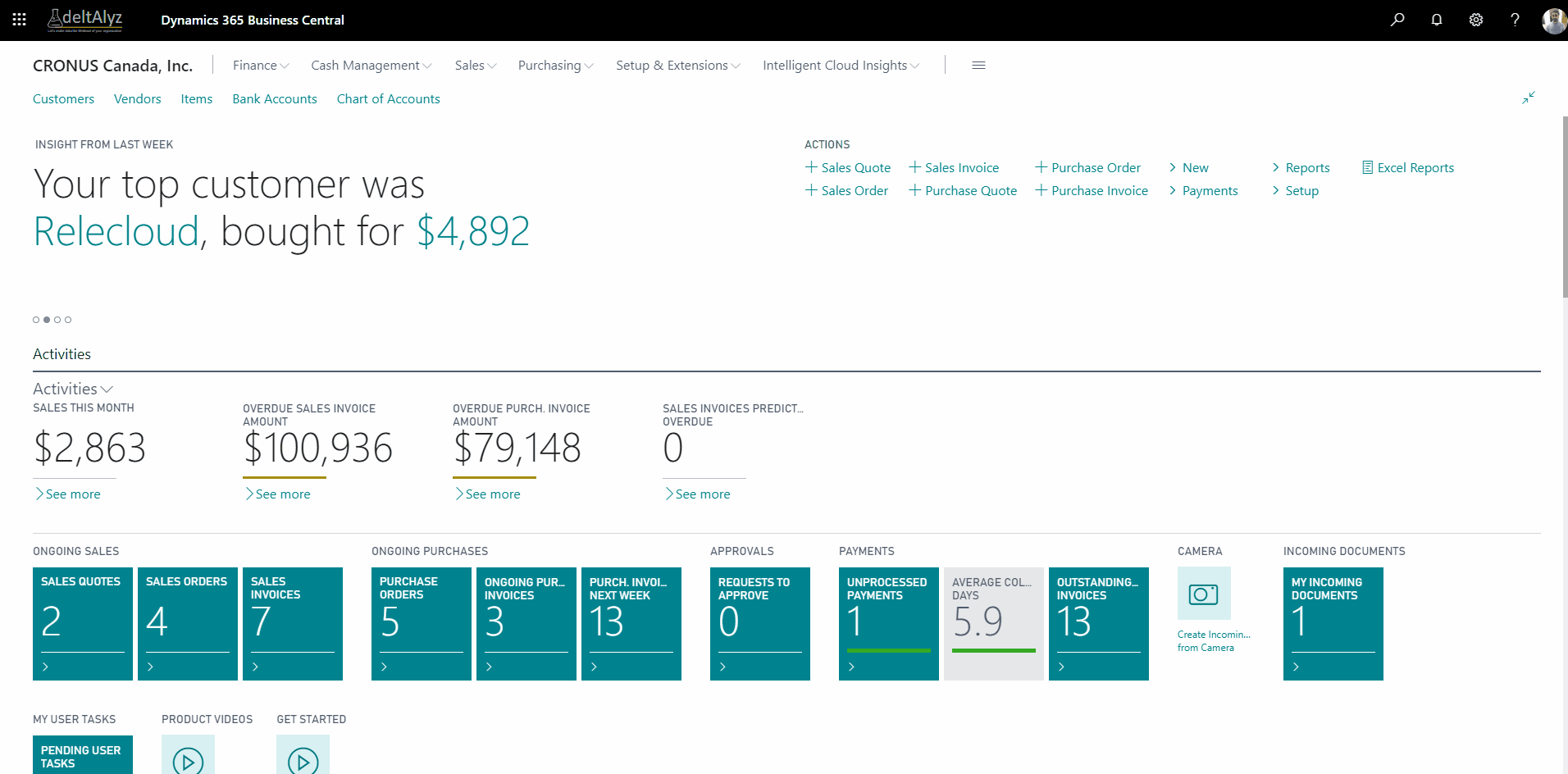Open the Purchase Orders tile
The height and width of the screenshot is (774, 1568).
422,624
